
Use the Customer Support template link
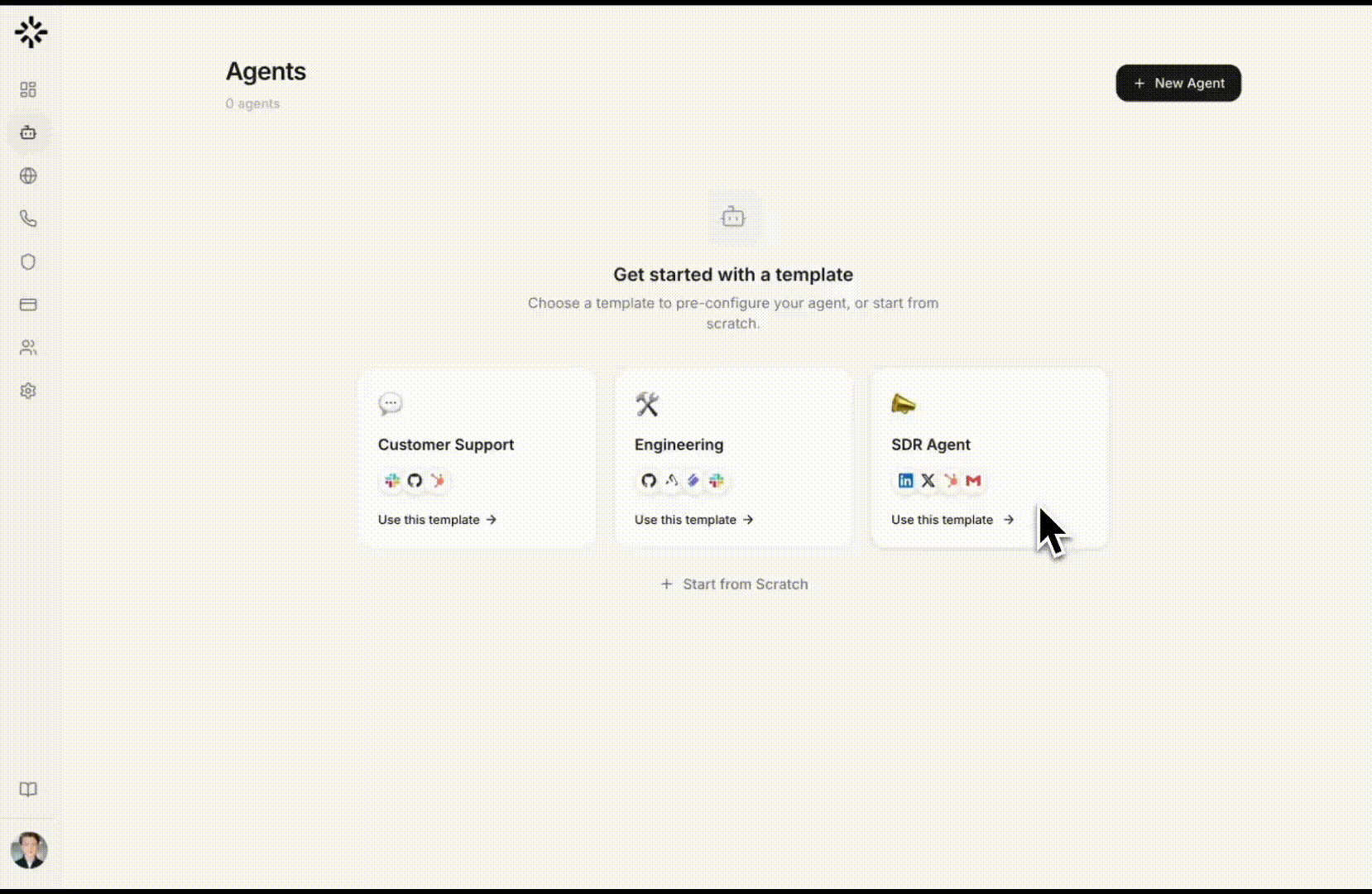(437, 520)
